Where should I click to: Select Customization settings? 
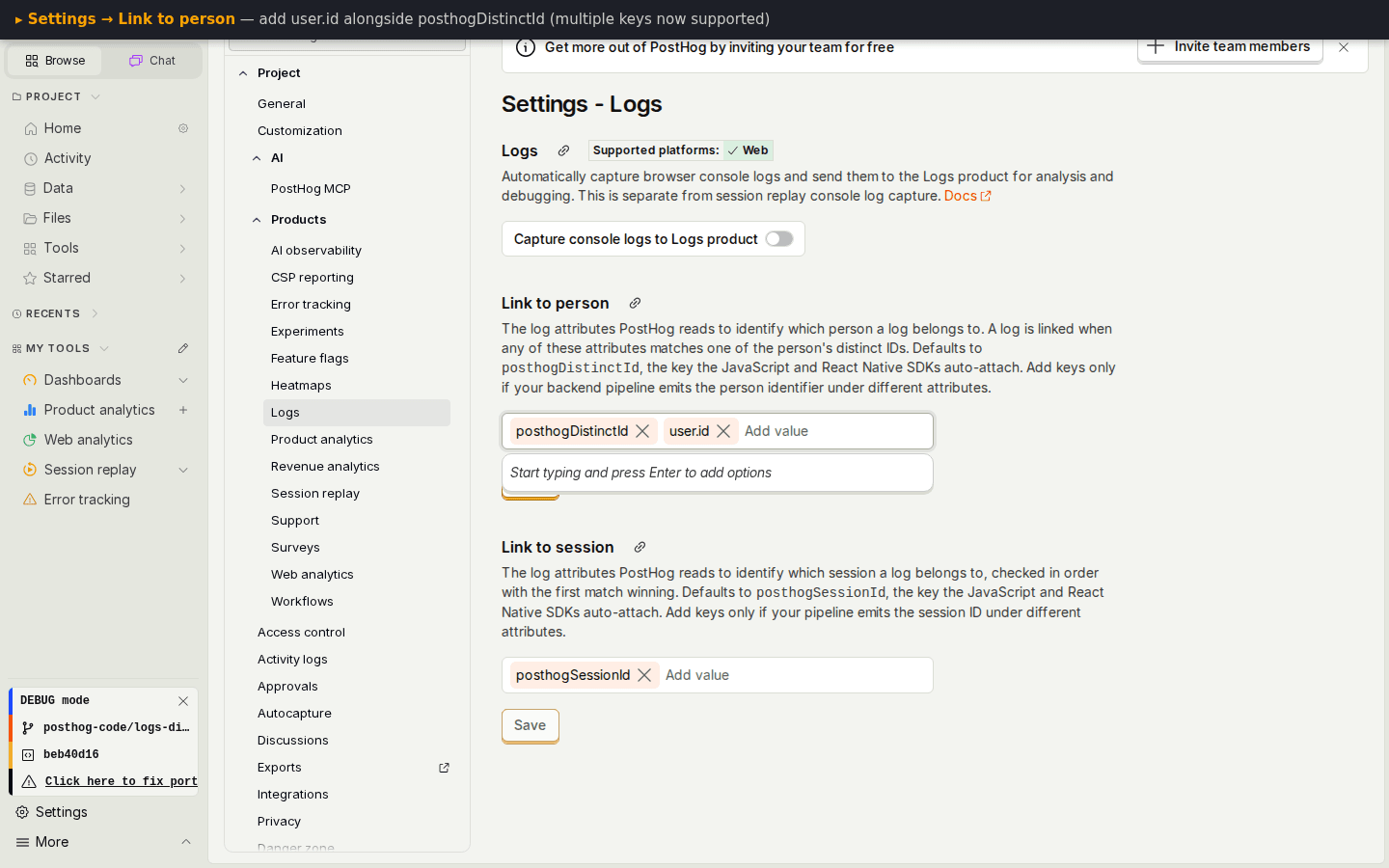300,131
